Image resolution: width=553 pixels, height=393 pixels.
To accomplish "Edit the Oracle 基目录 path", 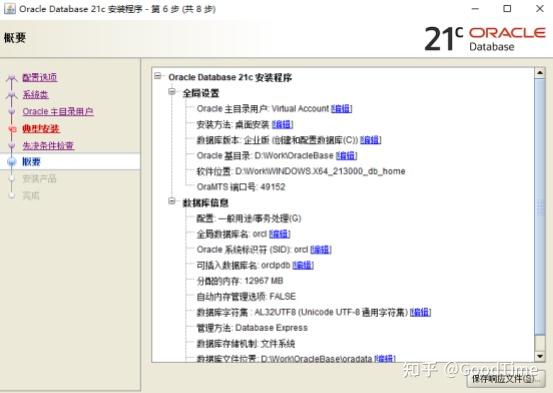I will (x=346, y=156).
